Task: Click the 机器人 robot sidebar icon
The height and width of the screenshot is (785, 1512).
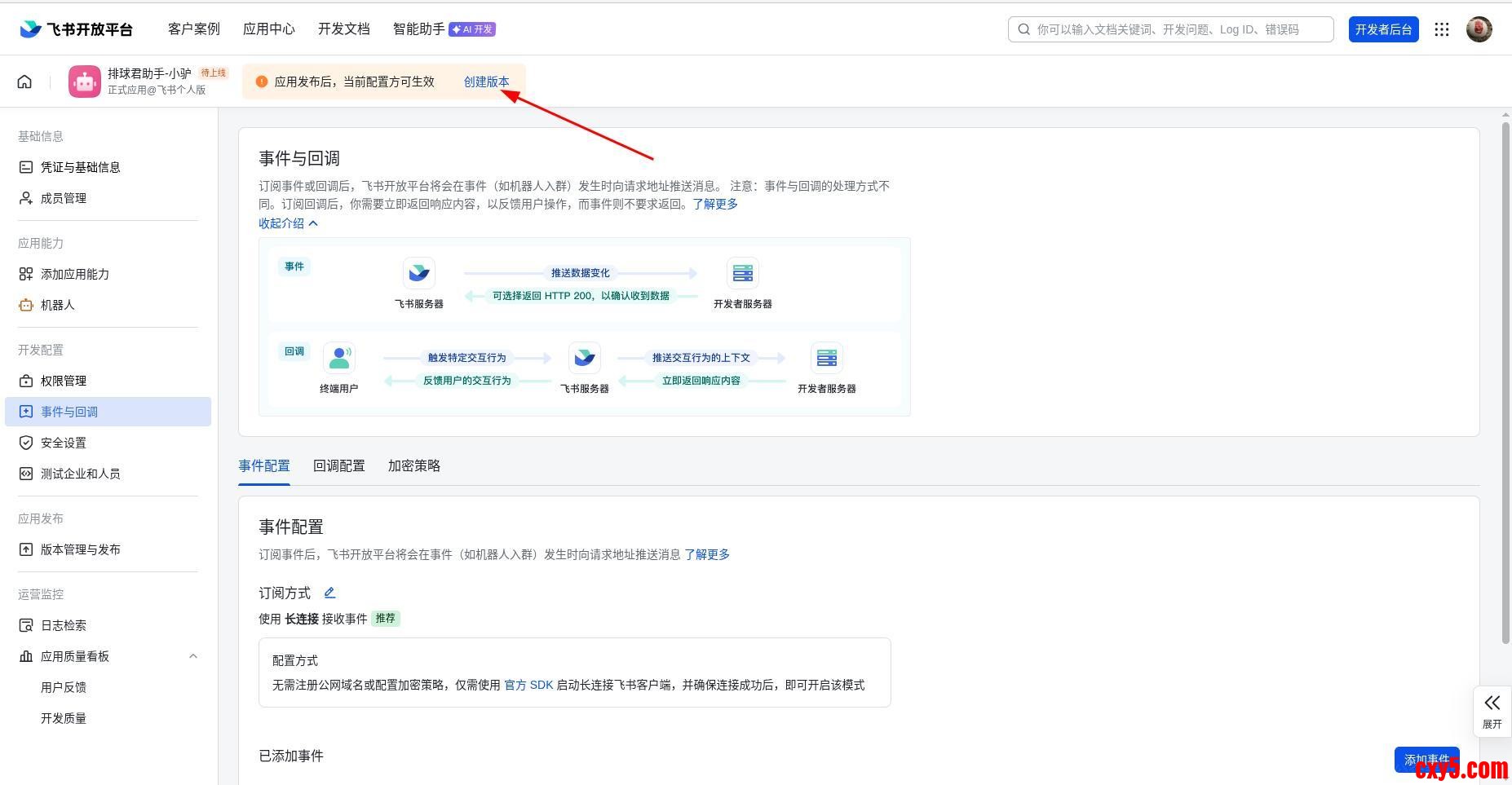Action: coord(26,305)
